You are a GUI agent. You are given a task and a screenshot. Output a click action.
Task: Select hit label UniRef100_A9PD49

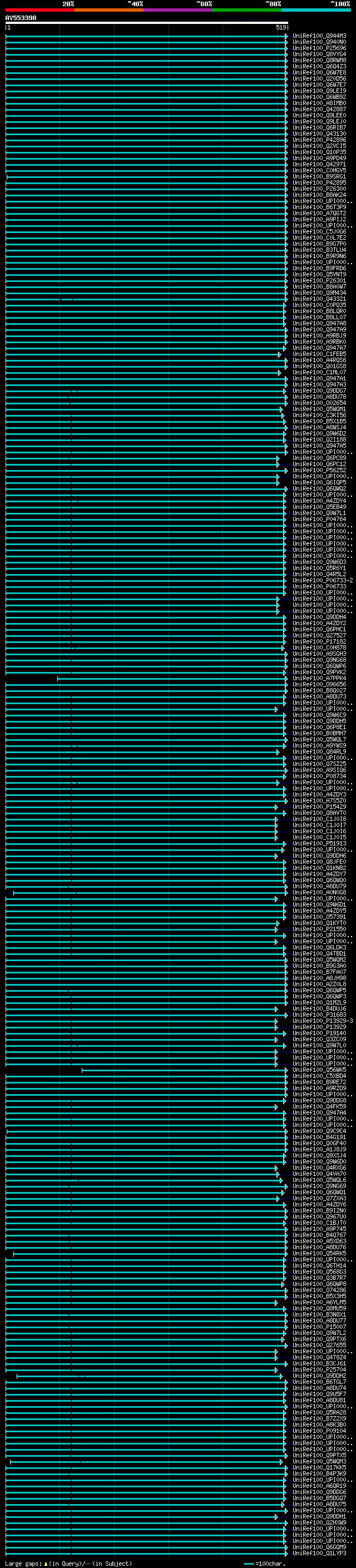click(319, 159)
